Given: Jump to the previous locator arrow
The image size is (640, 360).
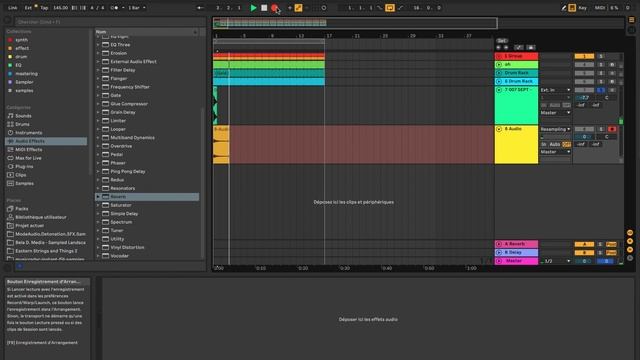Looking at the screenshot, I should pyautogui.click(x=498, y=47).
